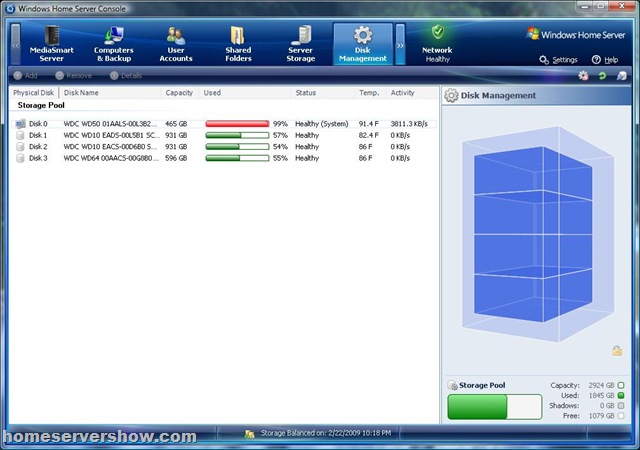Click the green Used legend swatch
Screen dimensions: 640x450
621,395
